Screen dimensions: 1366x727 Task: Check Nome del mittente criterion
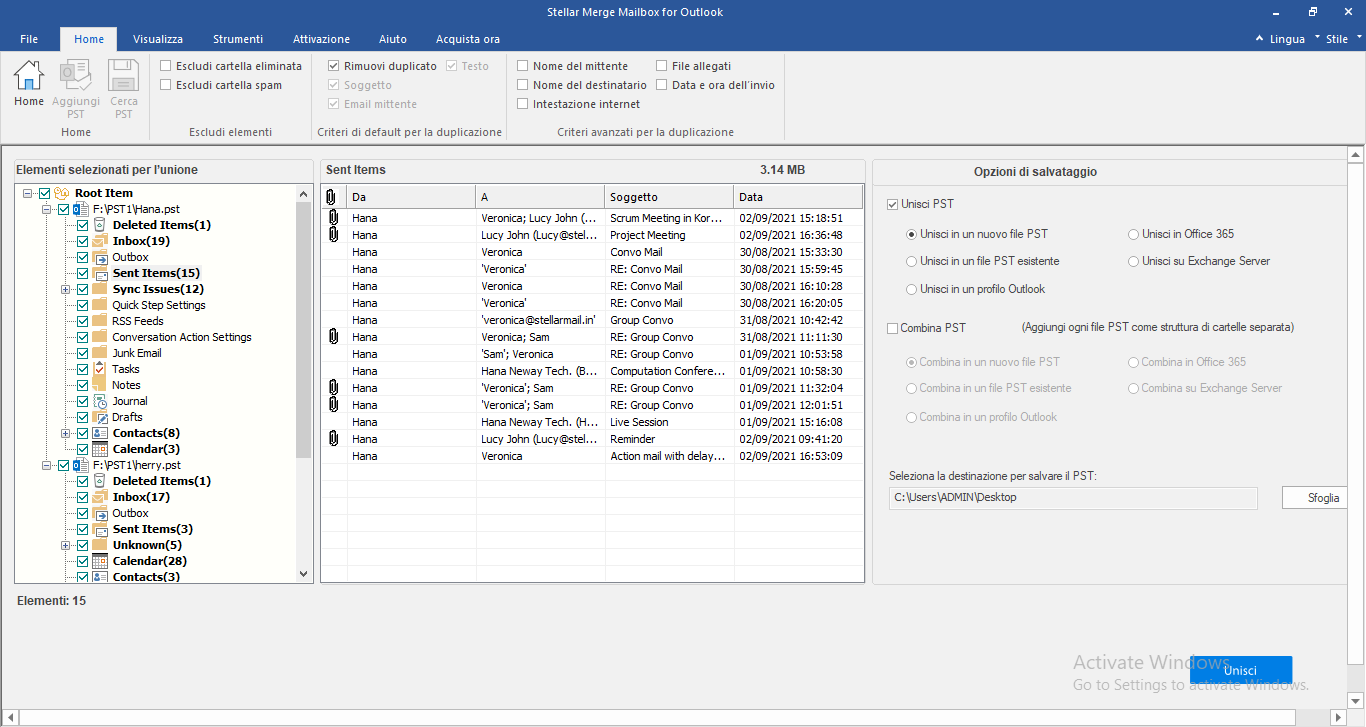point(523,66)
